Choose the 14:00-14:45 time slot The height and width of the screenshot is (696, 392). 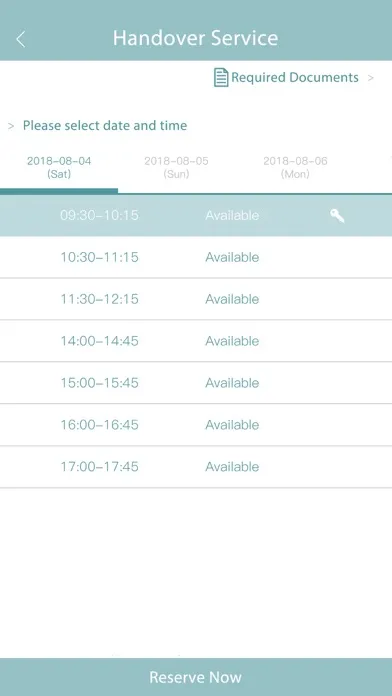tap(196, 341)
